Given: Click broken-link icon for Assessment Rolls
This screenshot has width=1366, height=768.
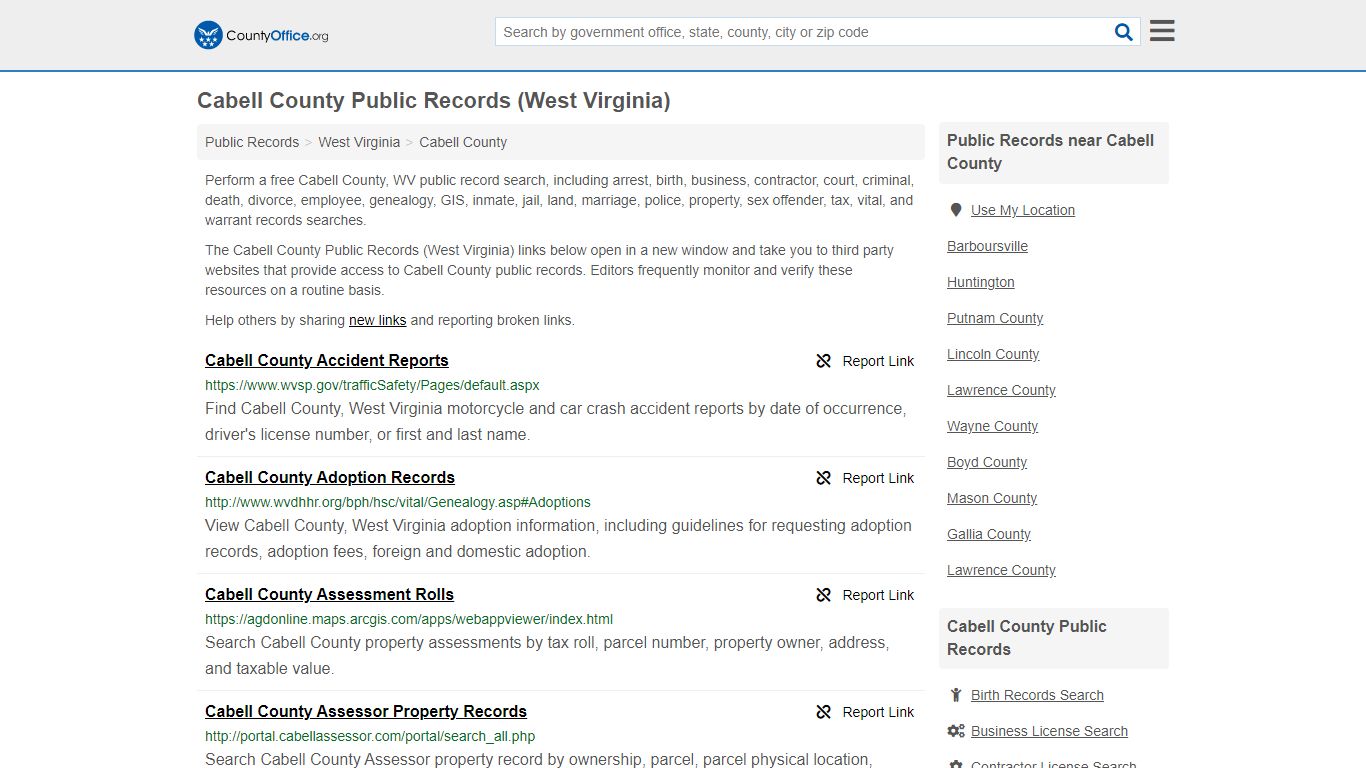Looking at the screenshot, I should tap(824, 595).
